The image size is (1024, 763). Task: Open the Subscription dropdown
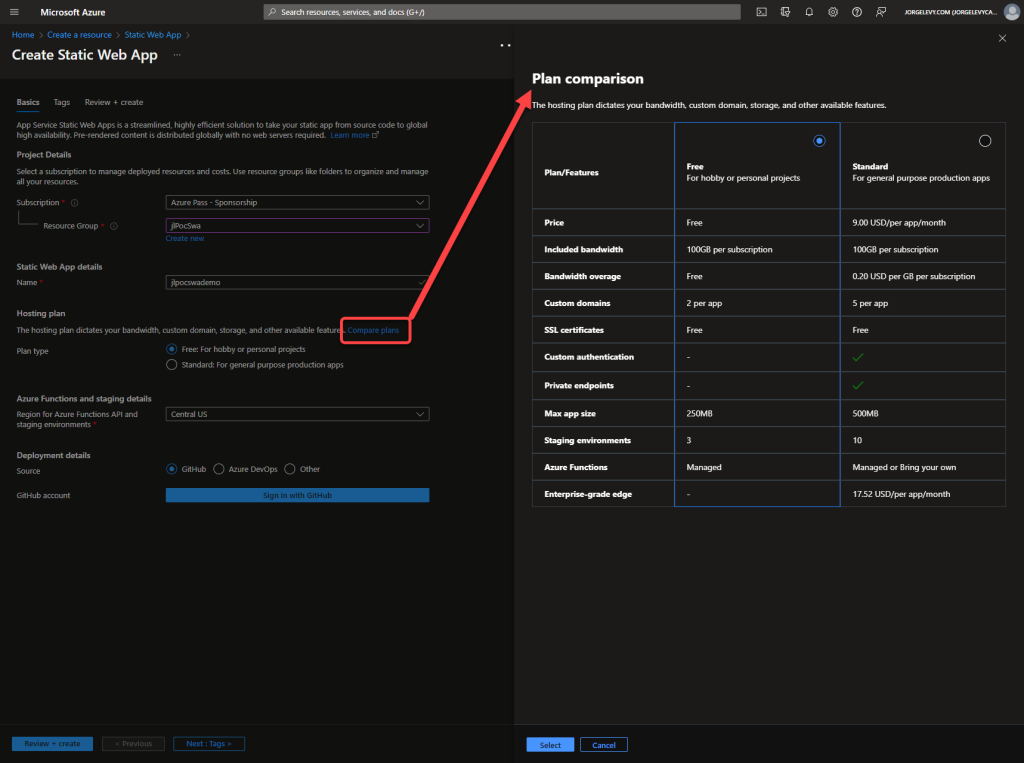coord(297,203)
